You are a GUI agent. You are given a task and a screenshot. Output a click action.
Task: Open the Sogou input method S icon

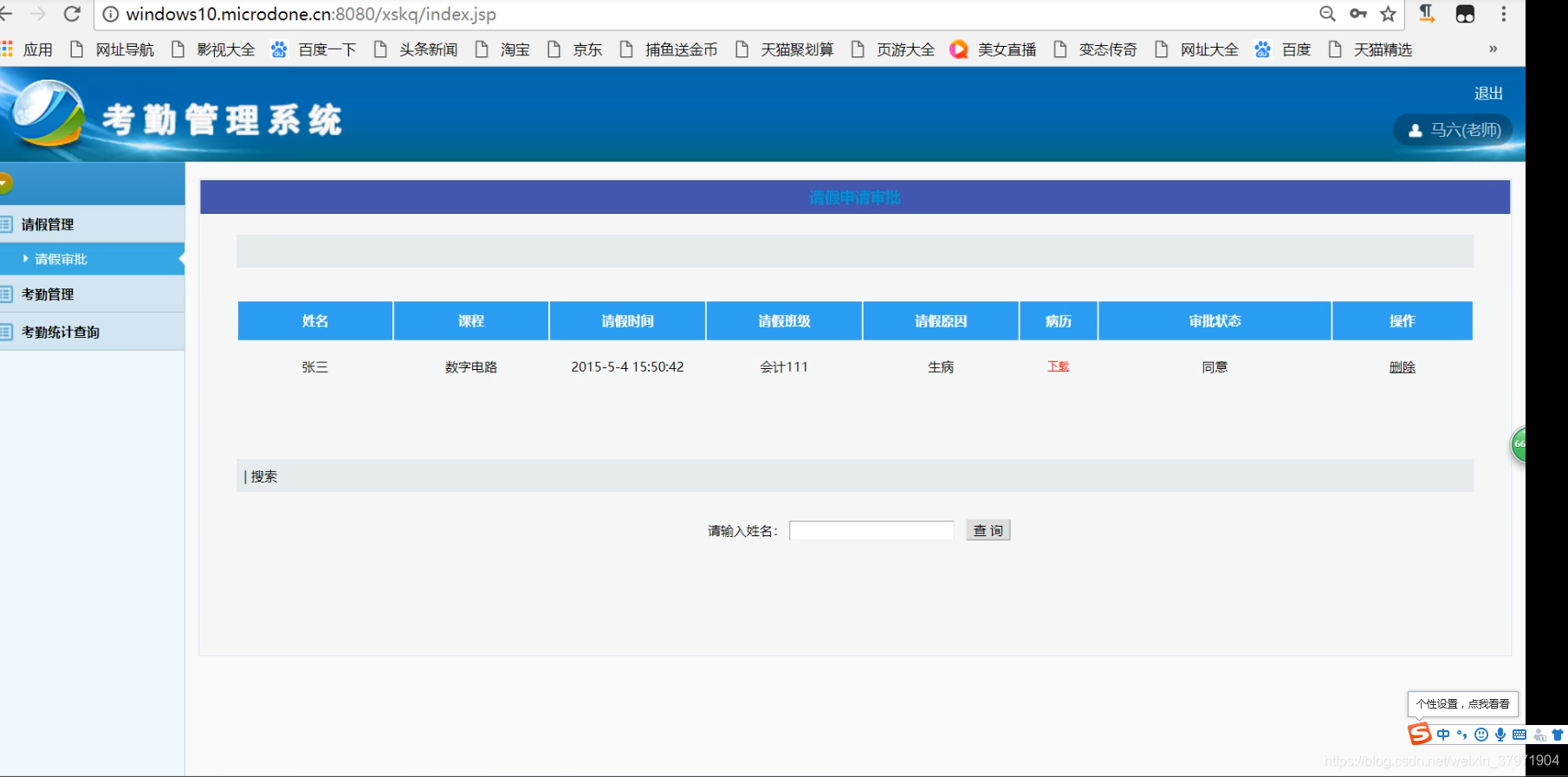[x=1420, y=734]
